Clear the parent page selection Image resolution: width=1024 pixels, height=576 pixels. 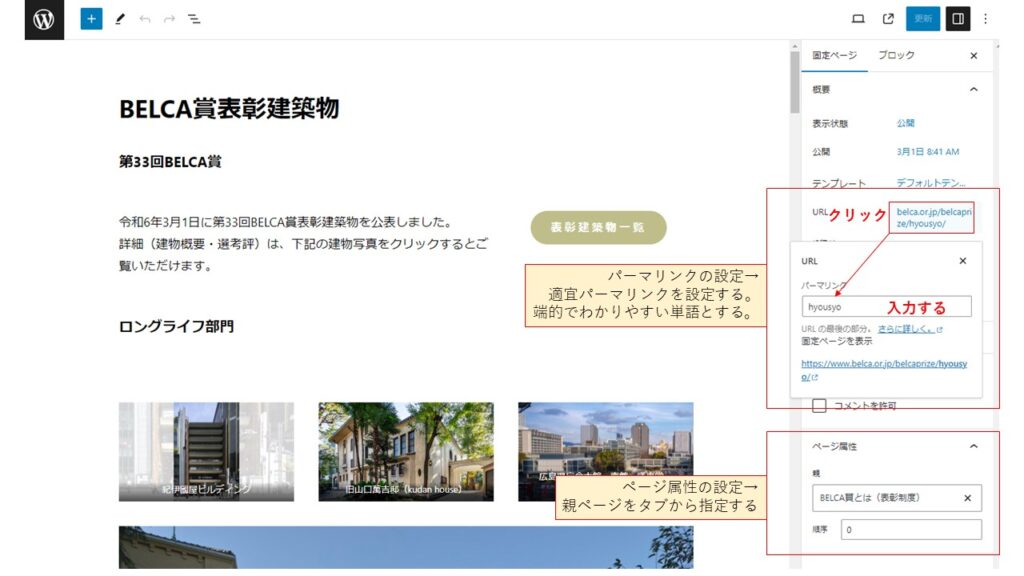(968, 498)
